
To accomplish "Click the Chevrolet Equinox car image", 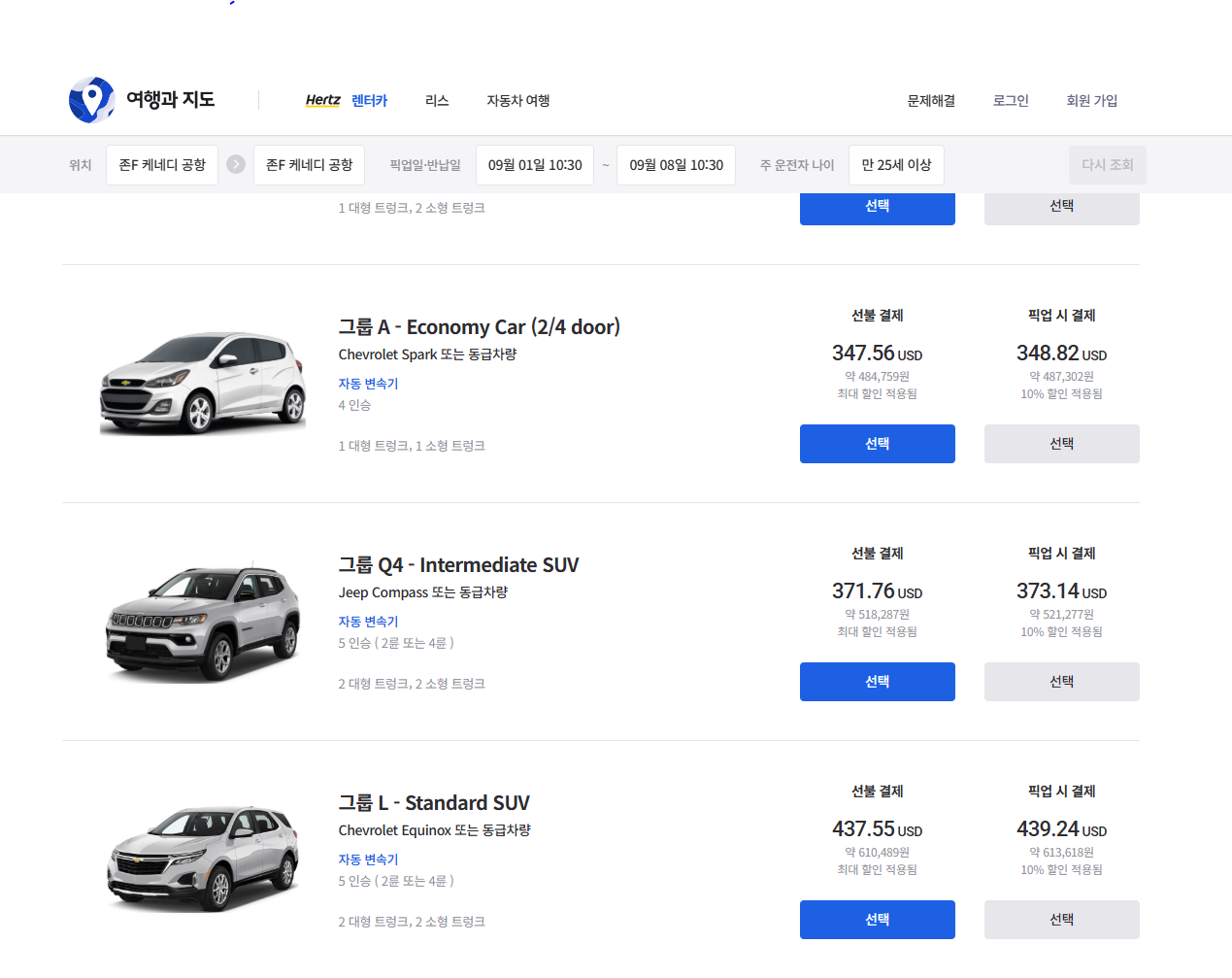I will coord(203,859).
